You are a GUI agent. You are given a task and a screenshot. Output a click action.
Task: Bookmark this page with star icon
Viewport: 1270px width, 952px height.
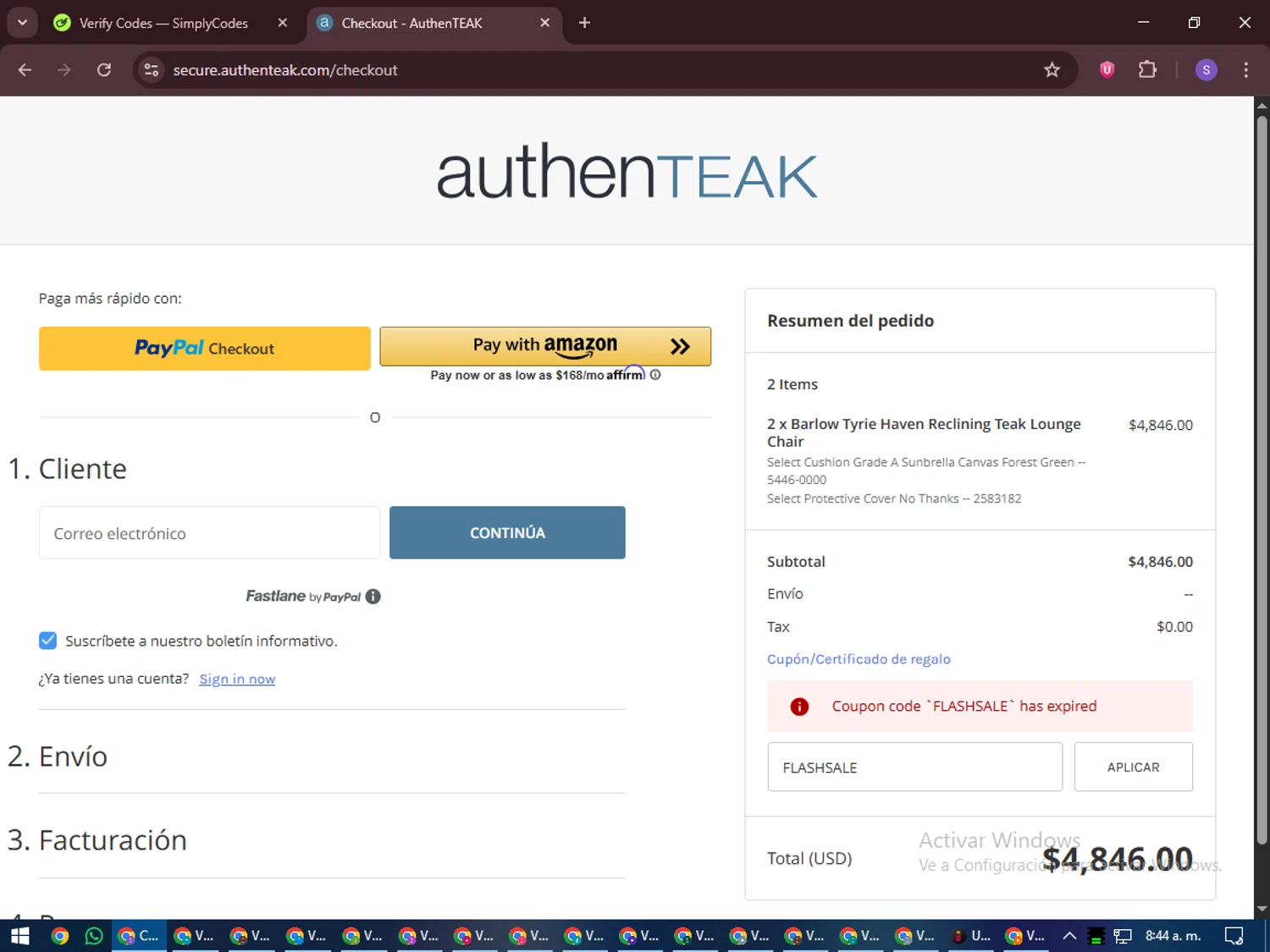tap(1052, 70)
